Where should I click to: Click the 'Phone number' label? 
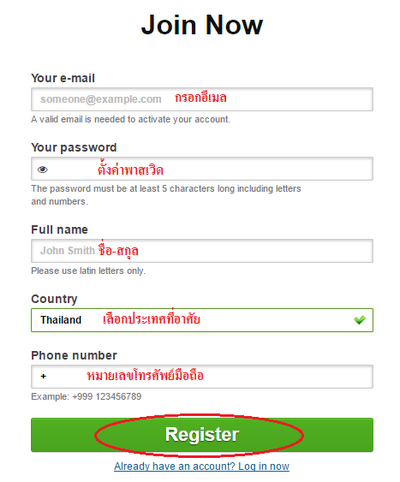(74, 355)
